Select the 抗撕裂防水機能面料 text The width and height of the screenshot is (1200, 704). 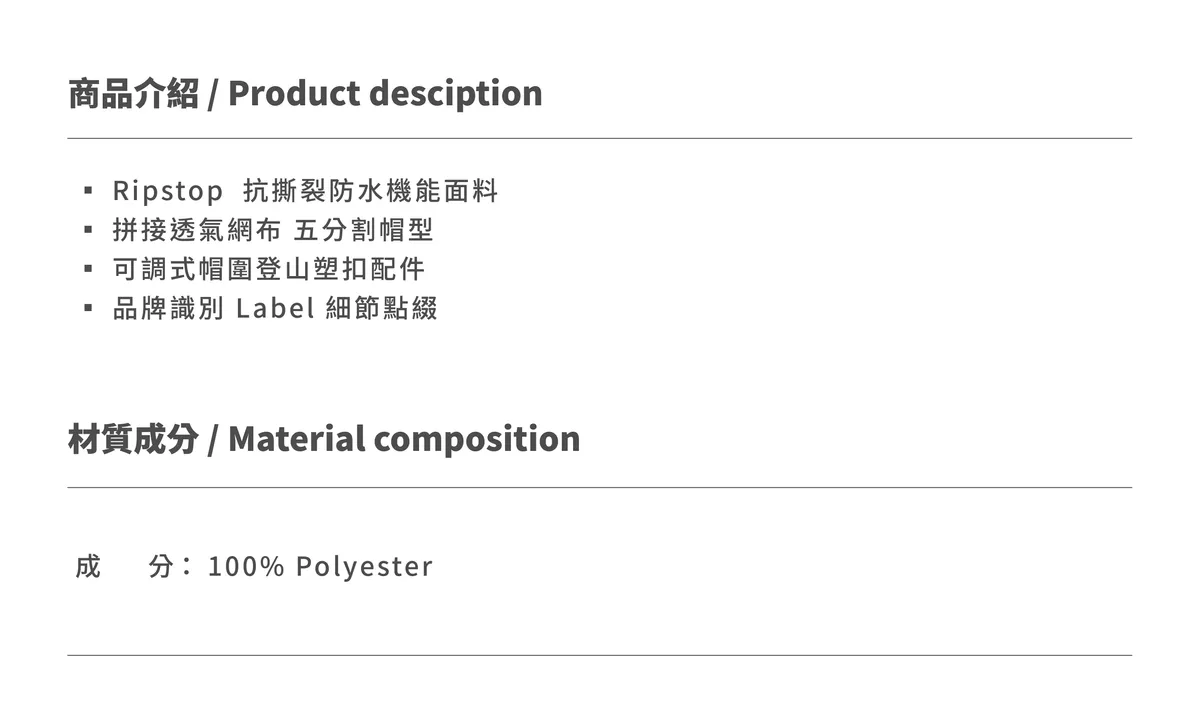[370, 190]
